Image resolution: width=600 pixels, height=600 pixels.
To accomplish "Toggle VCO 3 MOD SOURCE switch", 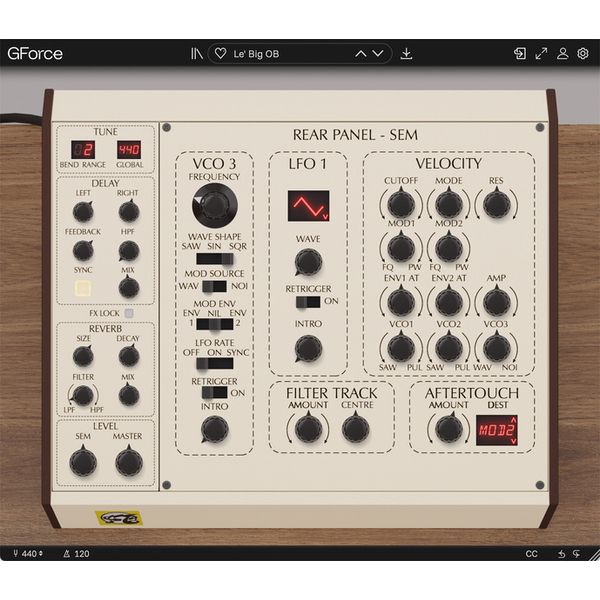I will click(x=214, y=286).
